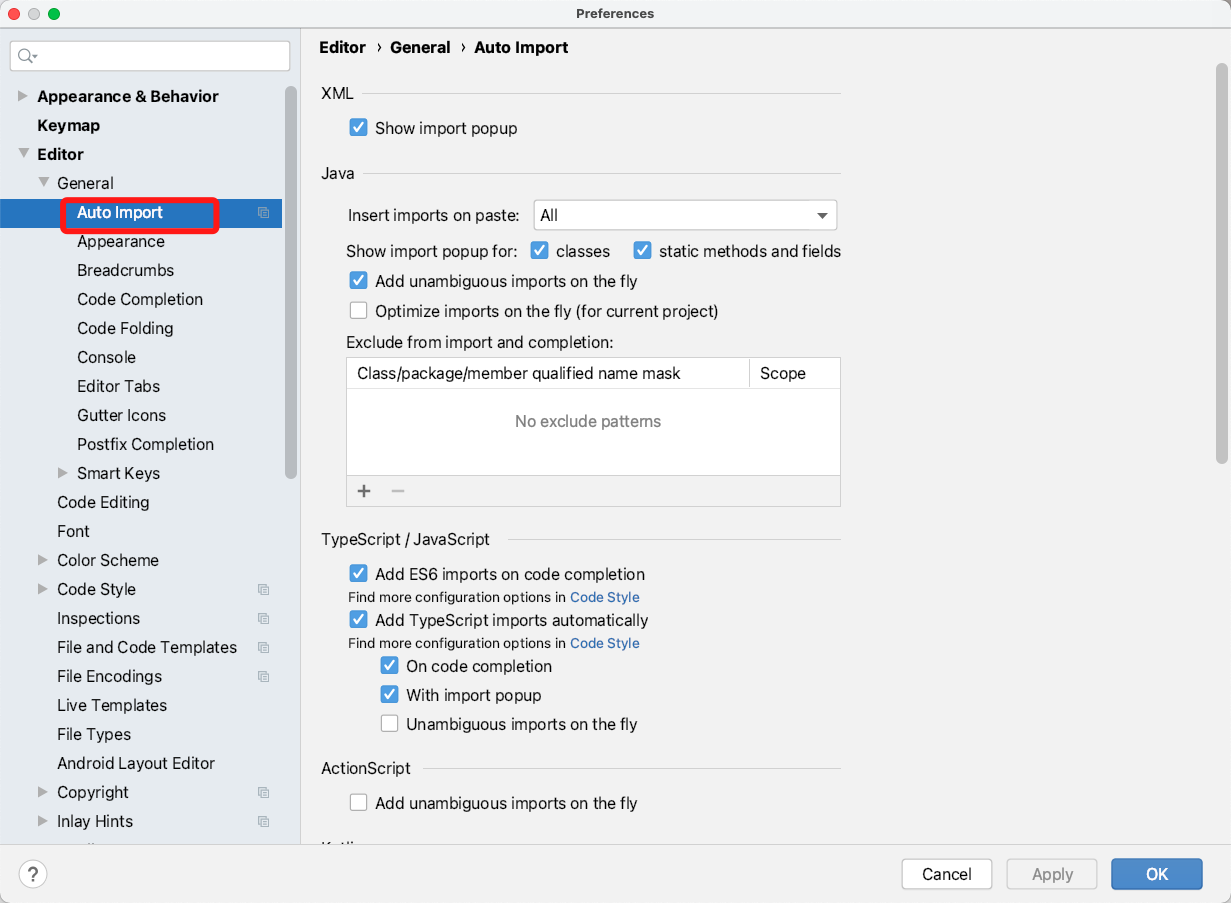Click the icon beside Copyright in the sidebar
The height and width of the screenshot is (903, 1231).
click(x=264, y=792)
